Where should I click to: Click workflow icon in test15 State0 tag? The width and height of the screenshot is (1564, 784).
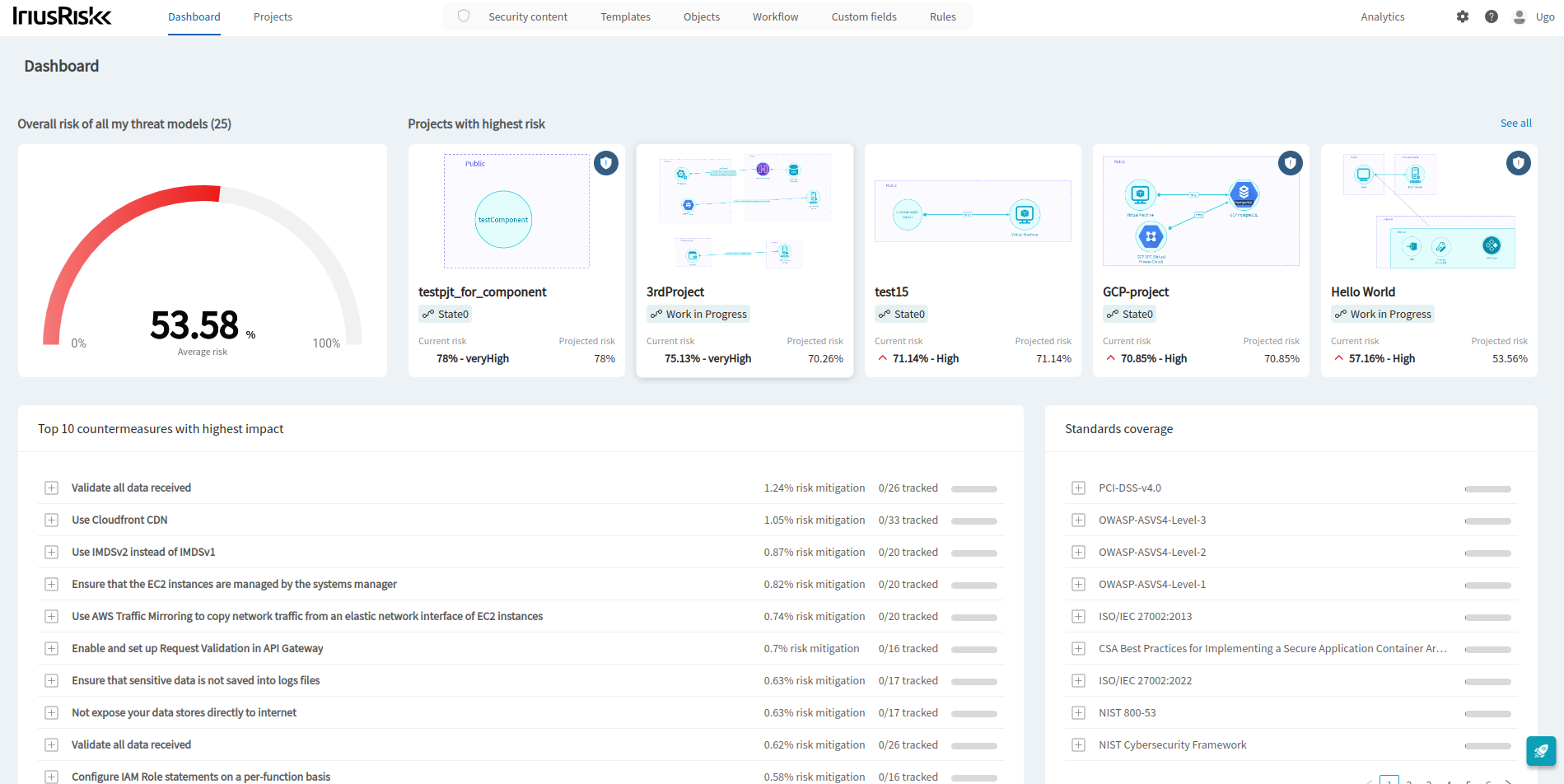pyautogui.click(x=884, y=314)
